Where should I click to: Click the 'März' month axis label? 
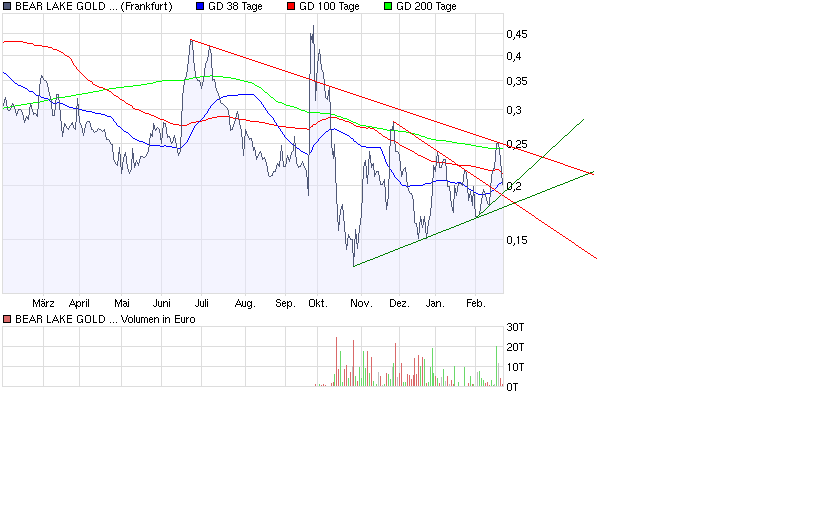click(x=43, y=303)
